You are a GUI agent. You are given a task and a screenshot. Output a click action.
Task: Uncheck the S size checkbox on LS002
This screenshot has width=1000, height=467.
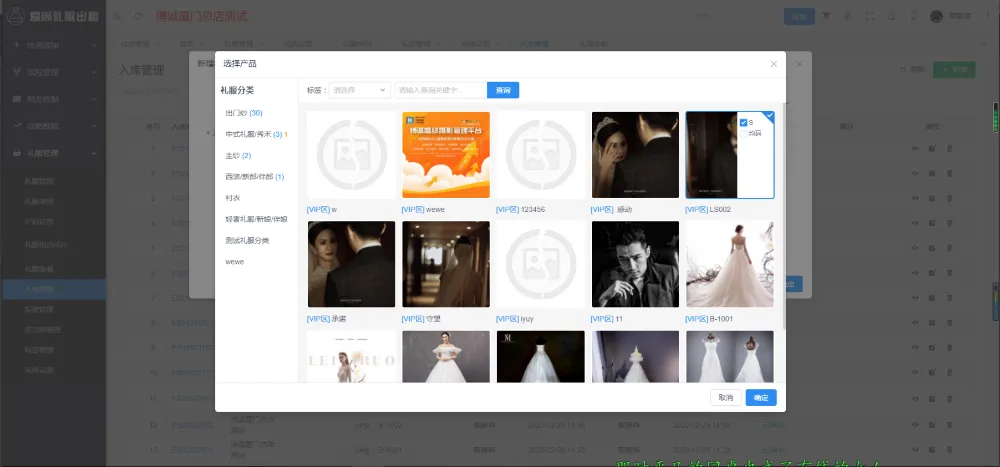tap(743, 122)
